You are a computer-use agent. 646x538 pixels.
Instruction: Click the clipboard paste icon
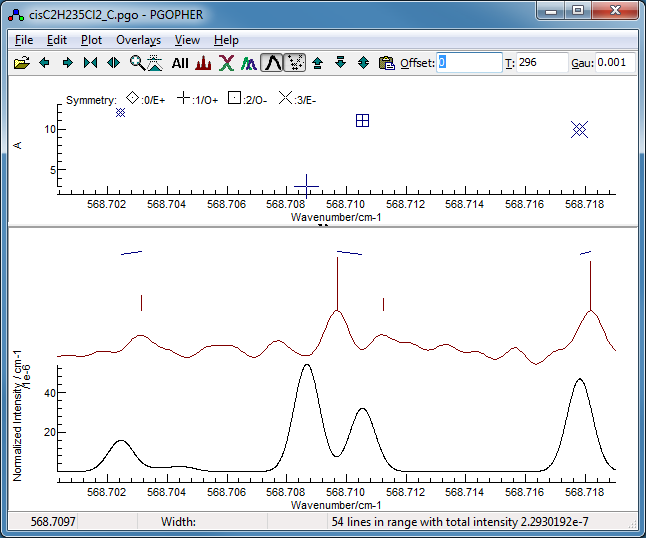pos(386,63)
